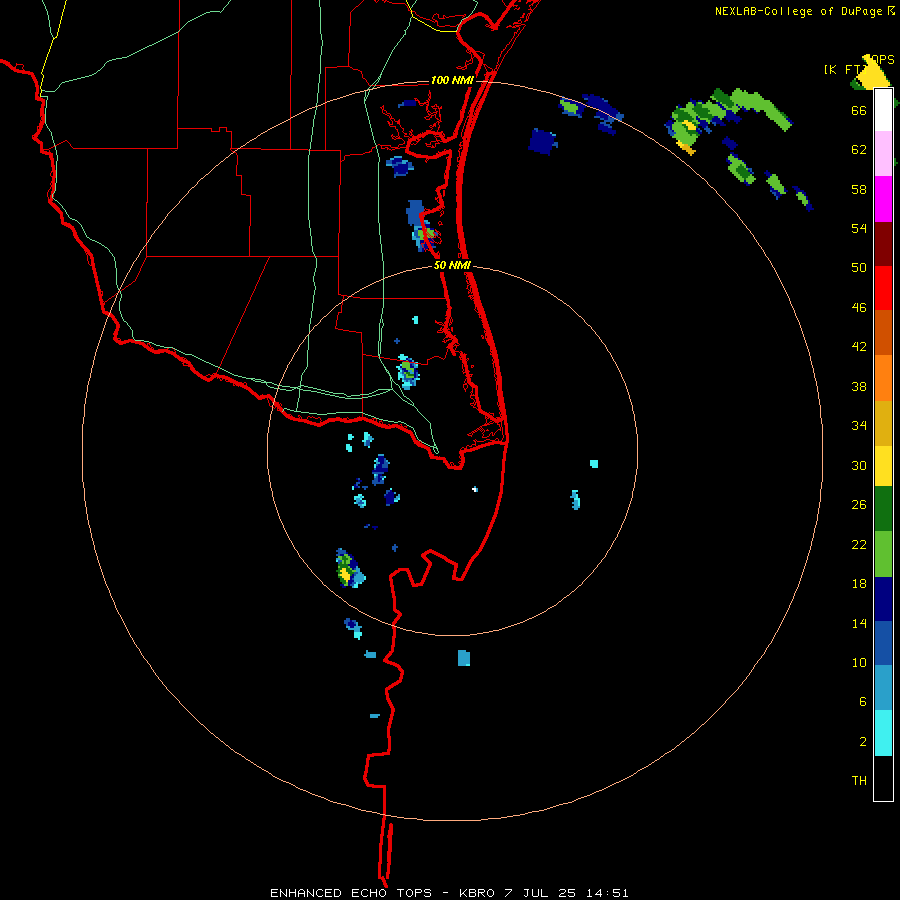Click the legend value 62
The width and height of the screenshot is (900, 900).
[x=859, y=150]
